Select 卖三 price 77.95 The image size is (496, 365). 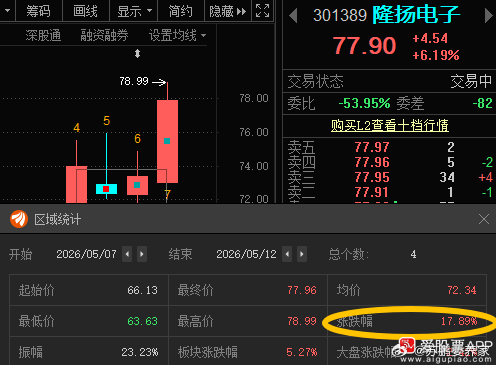coord(372,177)
